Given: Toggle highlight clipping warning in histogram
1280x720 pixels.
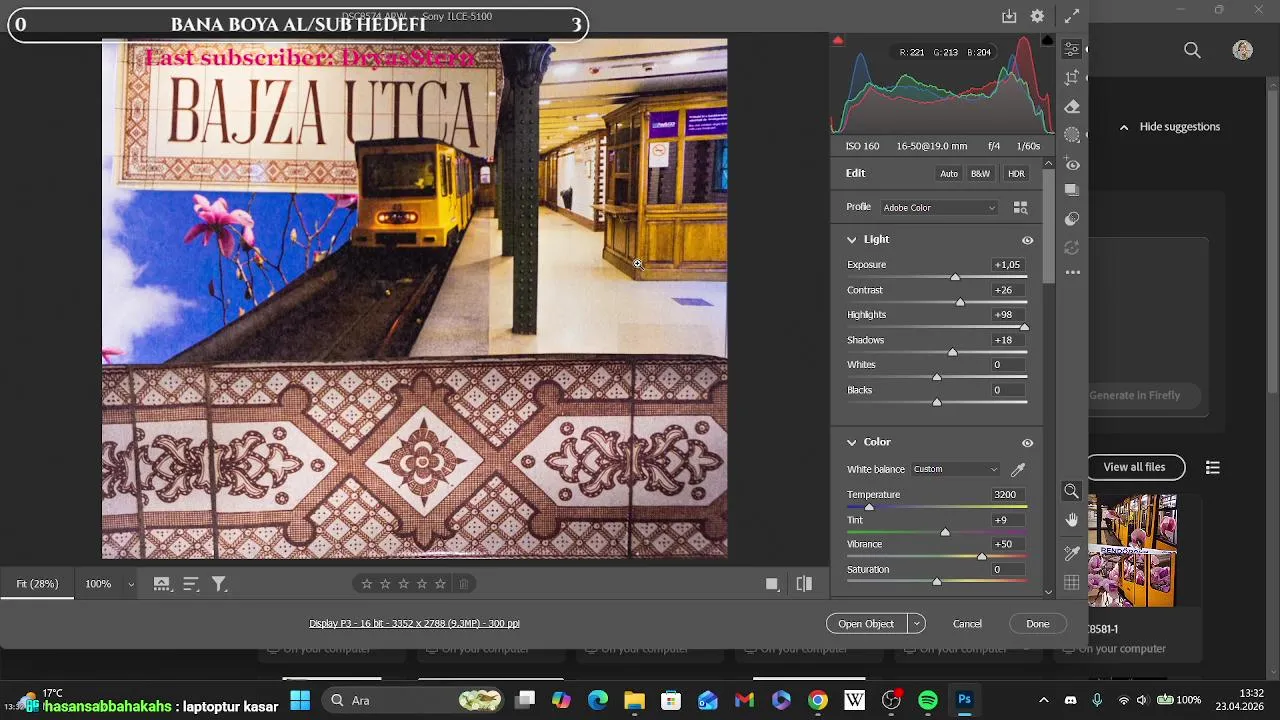Looking at the screenshot, I should tap(1046, 41).
